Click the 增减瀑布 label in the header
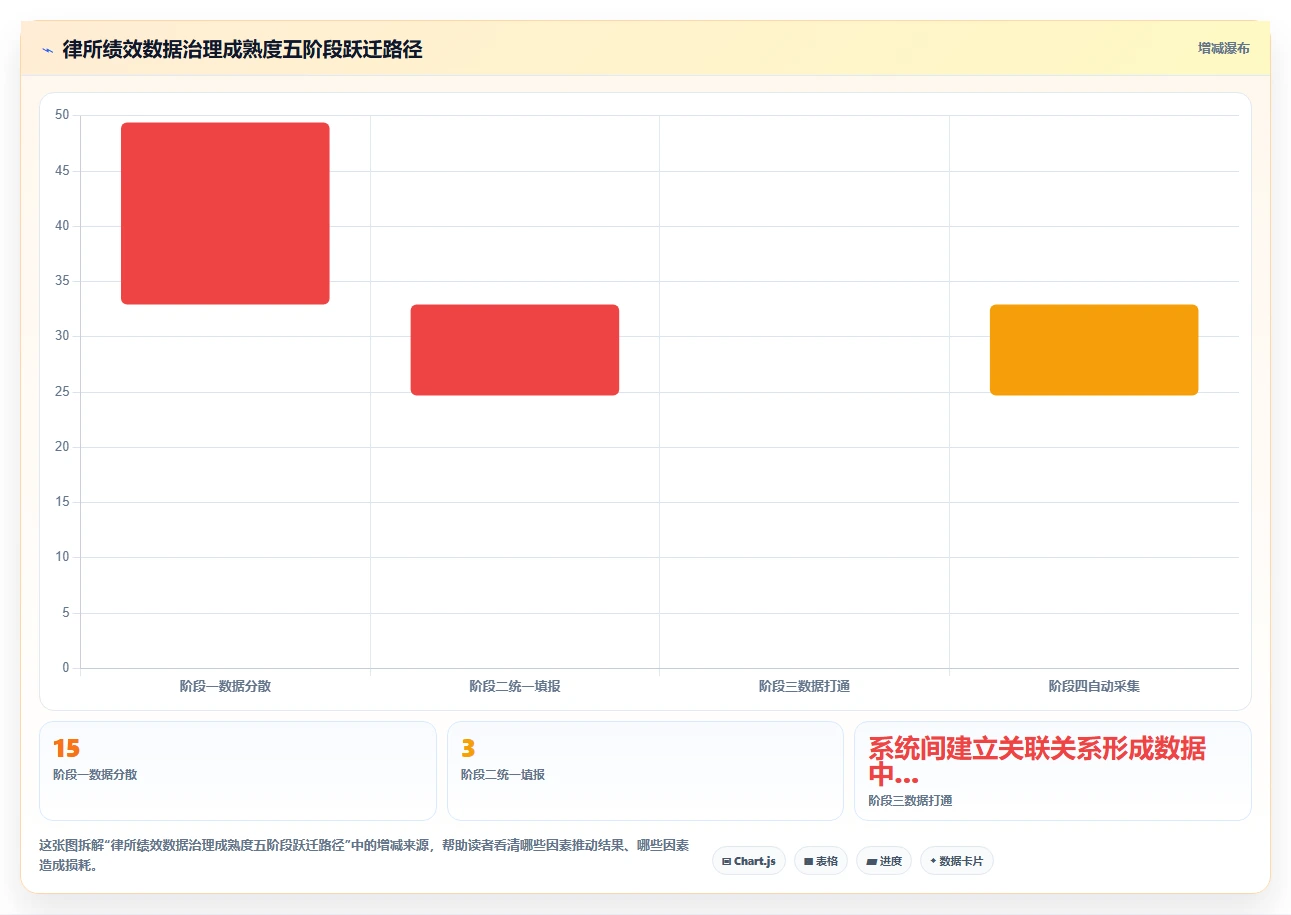1291x915 pixels. (x=1223, y=48)
